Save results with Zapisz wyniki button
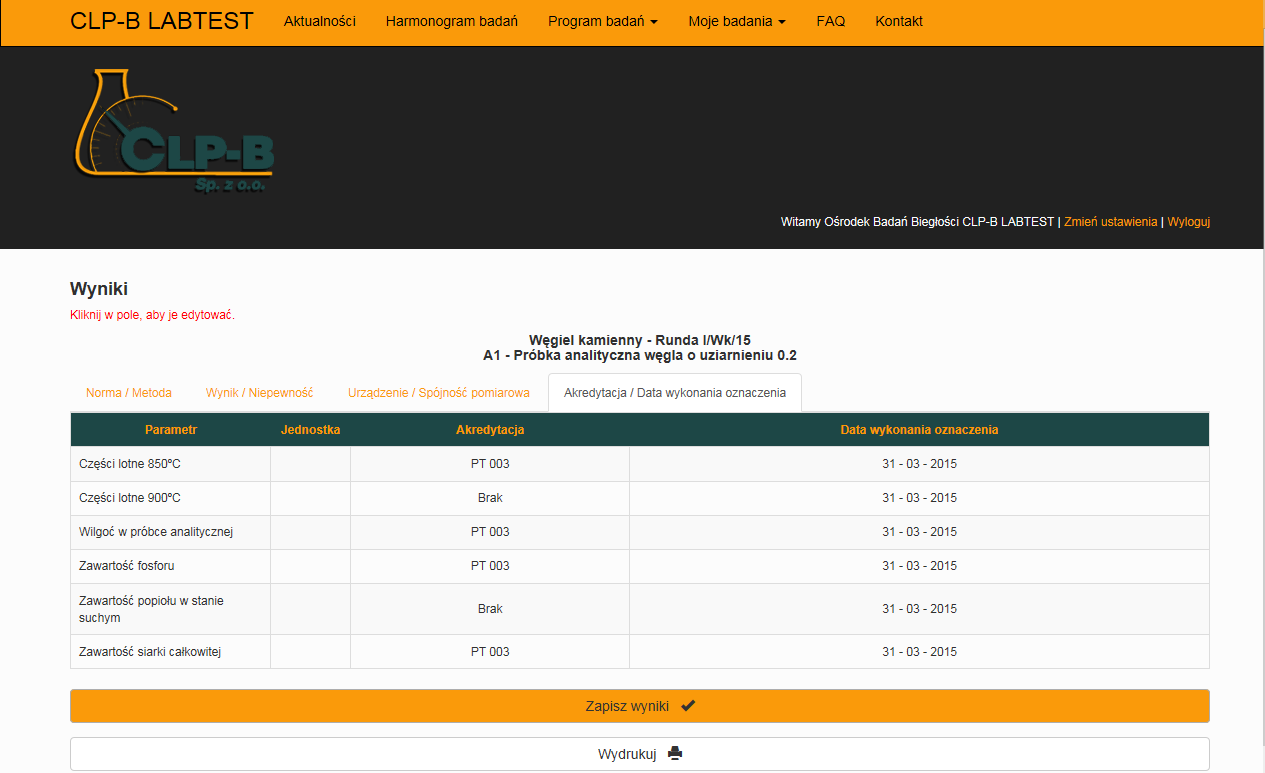 click(x=640, y=706)
